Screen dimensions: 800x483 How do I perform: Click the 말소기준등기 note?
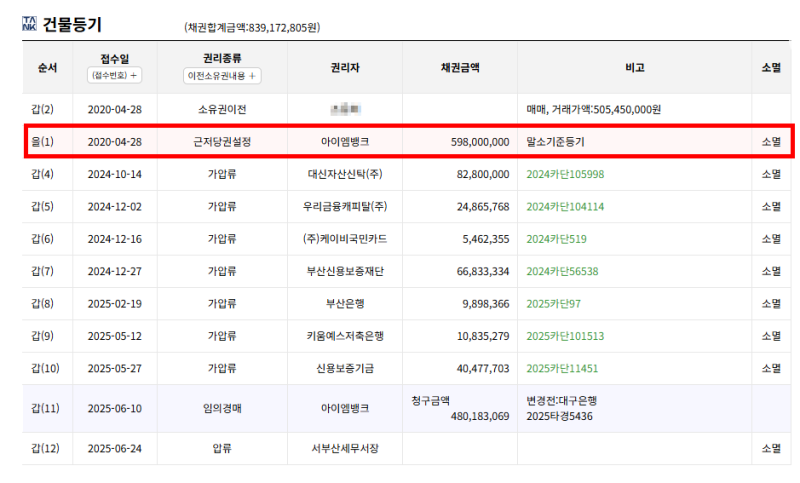[x=555, y=142]
